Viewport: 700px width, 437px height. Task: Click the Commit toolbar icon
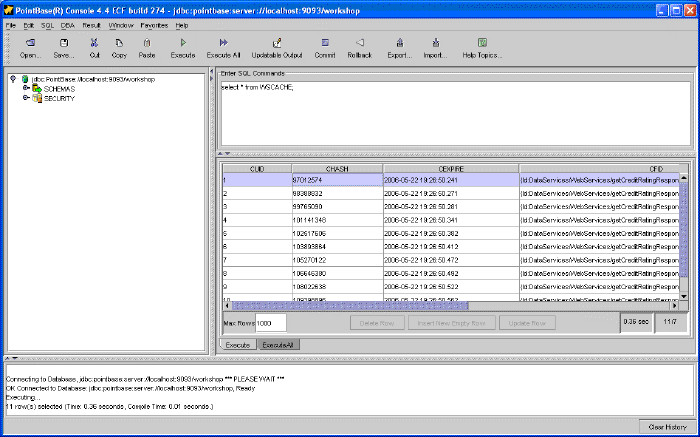(x=325, y=43)
